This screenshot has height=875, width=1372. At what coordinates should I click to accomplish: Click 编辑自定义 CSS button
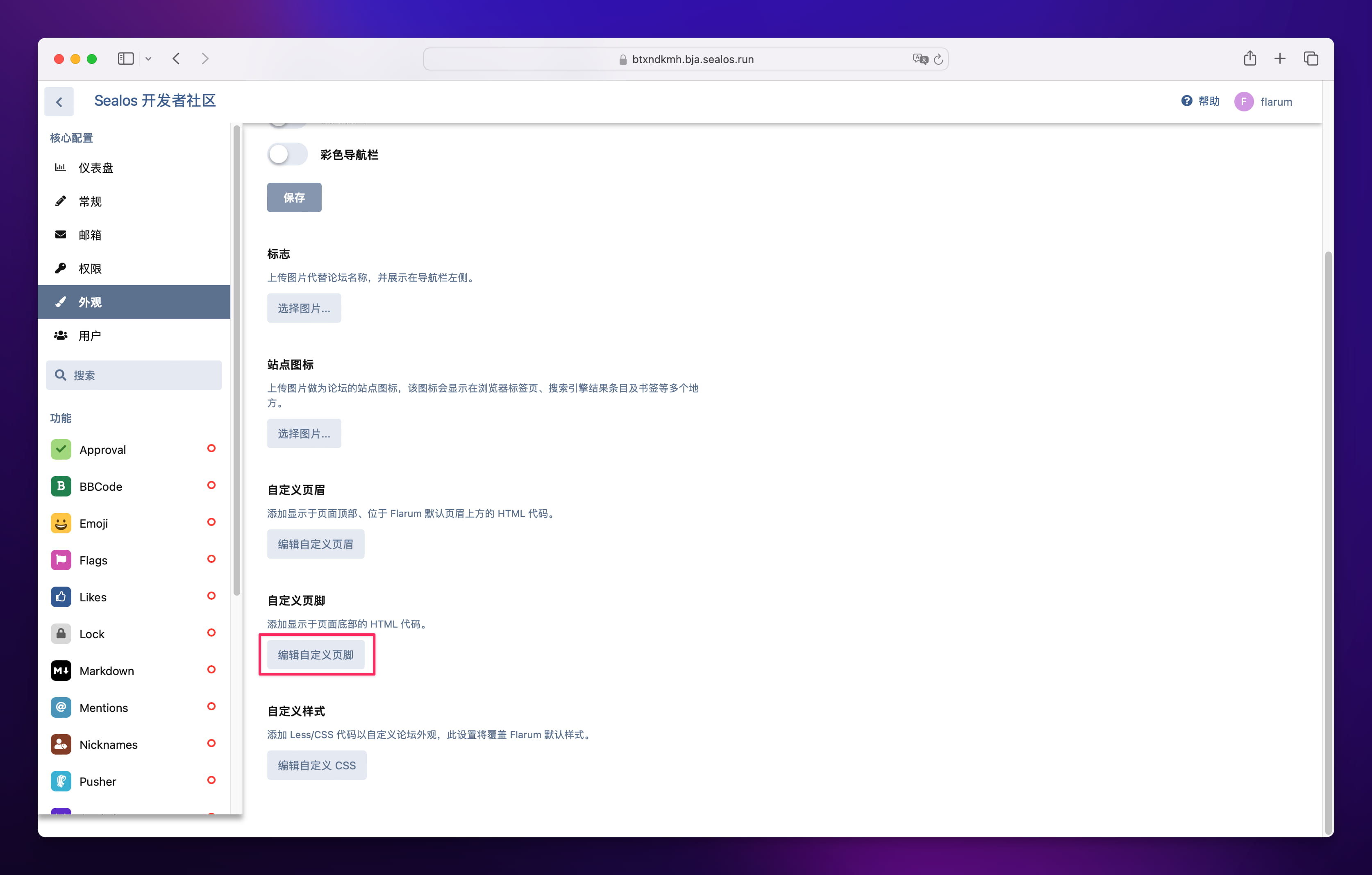(x=317, y=765)
